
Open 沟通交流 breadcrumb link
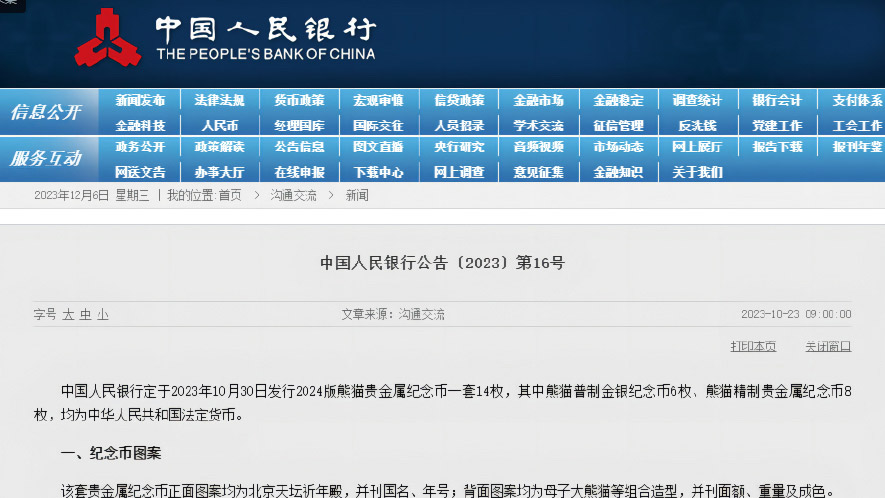point(293,195)
